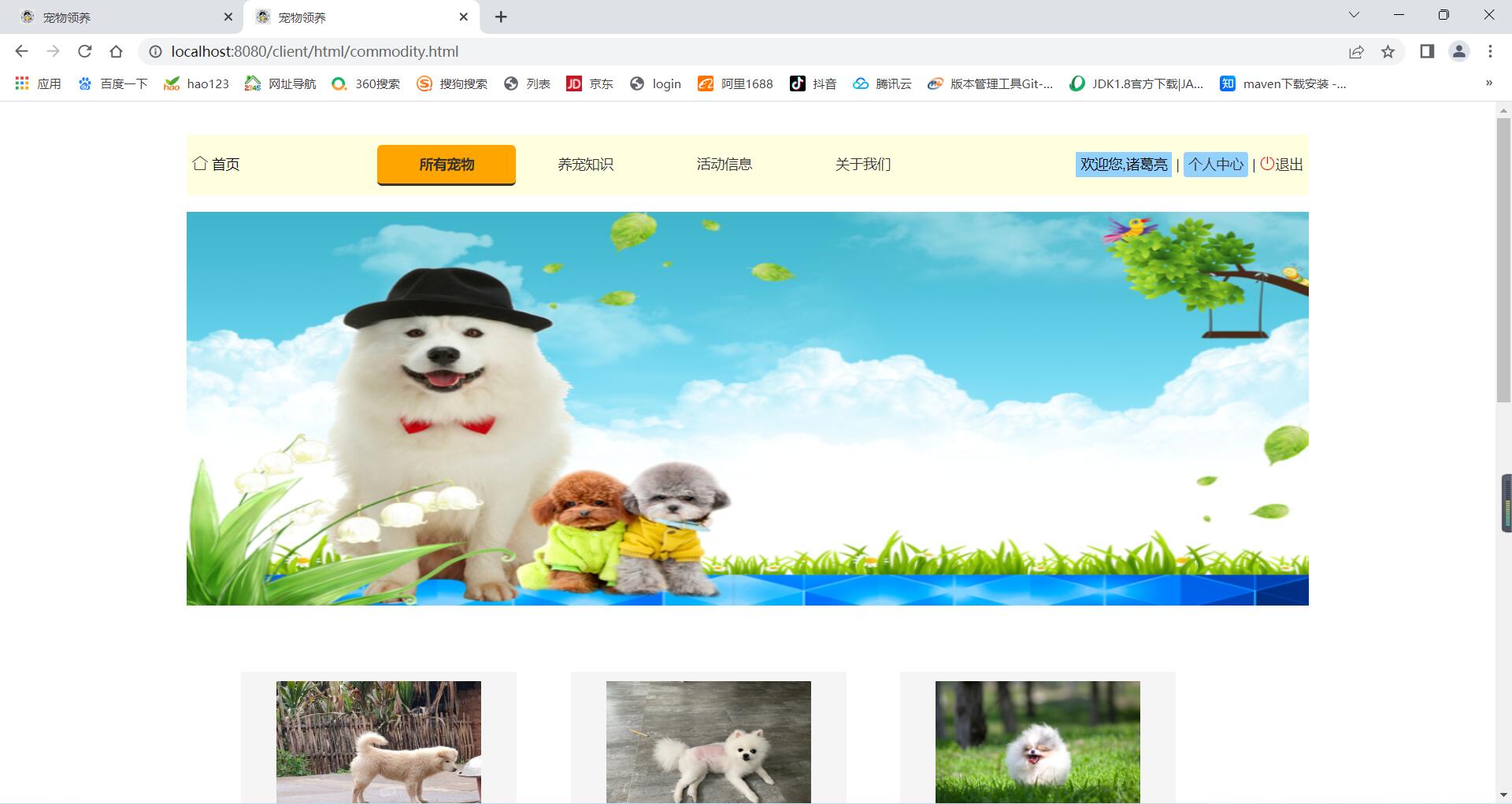Open the Chrome three-dot menu
Image resolution: width=1512 pixels, height=804 pixels.
(x=1490, y=51)
